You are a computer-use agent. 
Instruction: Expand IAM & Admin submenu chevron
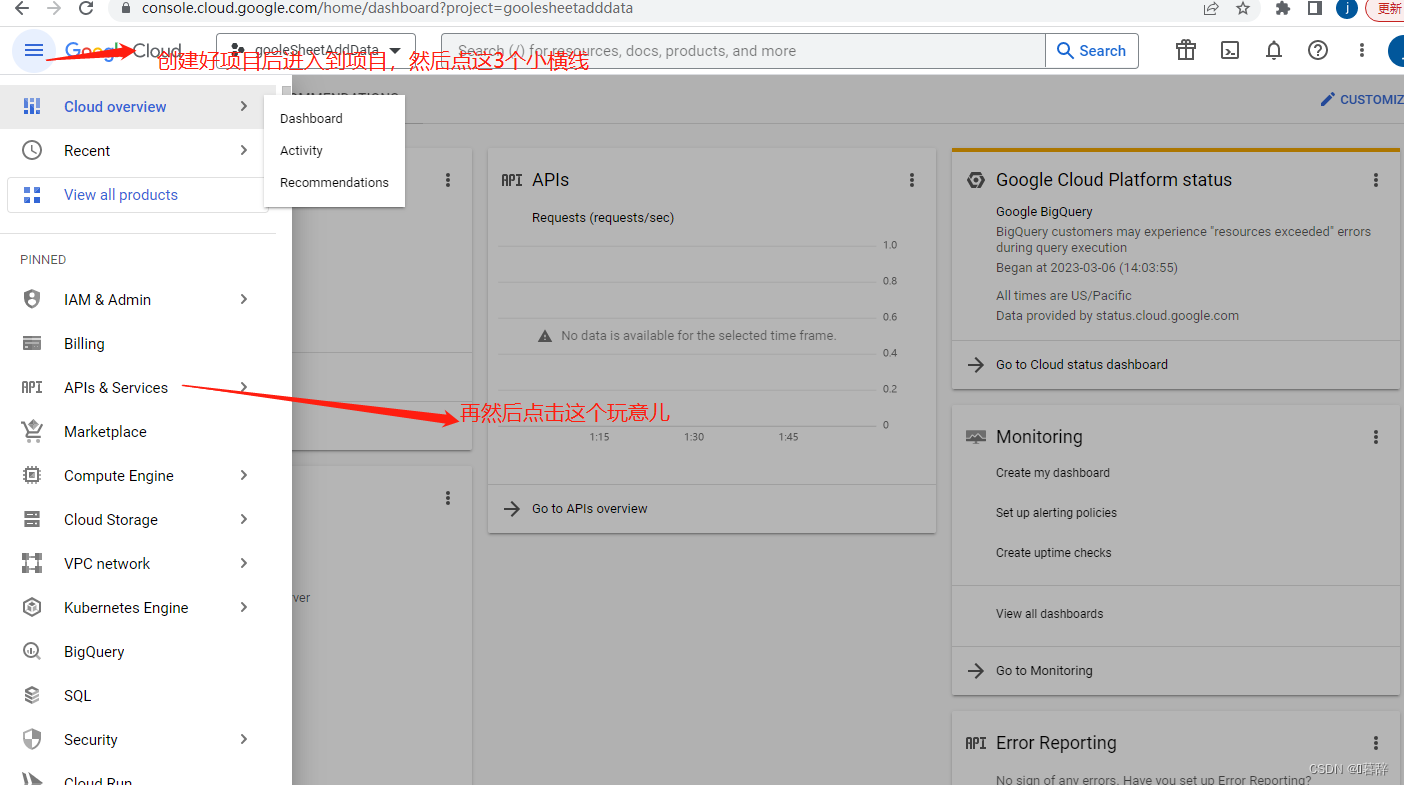coord(244,299)
